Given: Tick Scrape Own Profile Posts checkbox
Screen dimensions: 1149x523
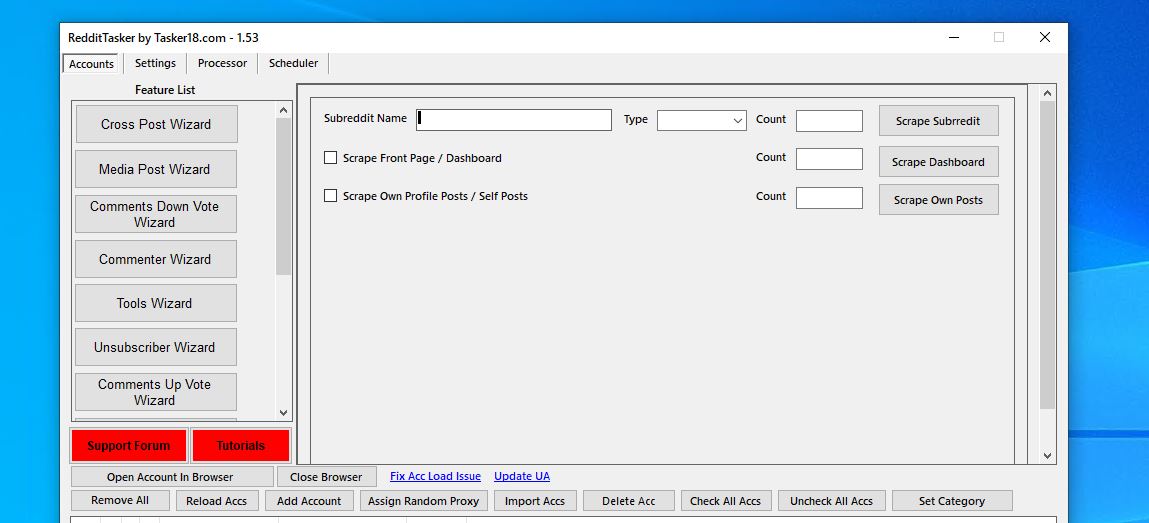Looking at the screenshot, I should coord(330,196).
